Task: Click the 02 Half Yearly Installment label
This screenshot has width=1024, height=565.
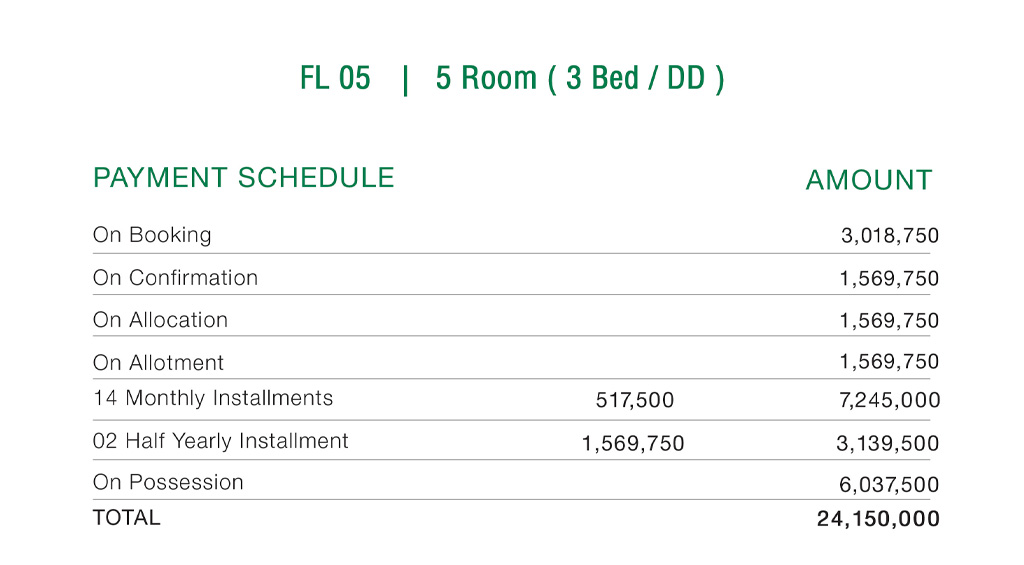Action: (x=220, y=441)
